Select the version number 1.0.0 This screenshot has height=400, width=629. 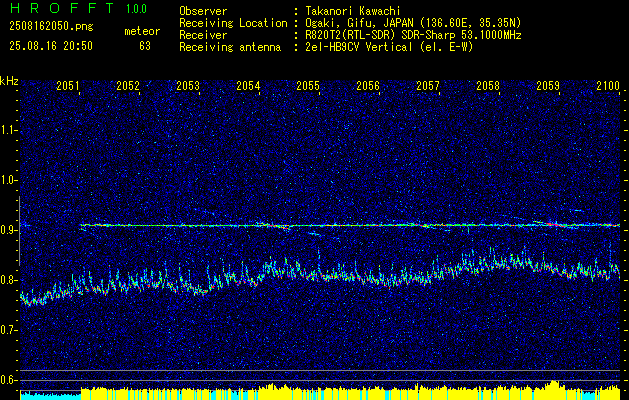136,8
